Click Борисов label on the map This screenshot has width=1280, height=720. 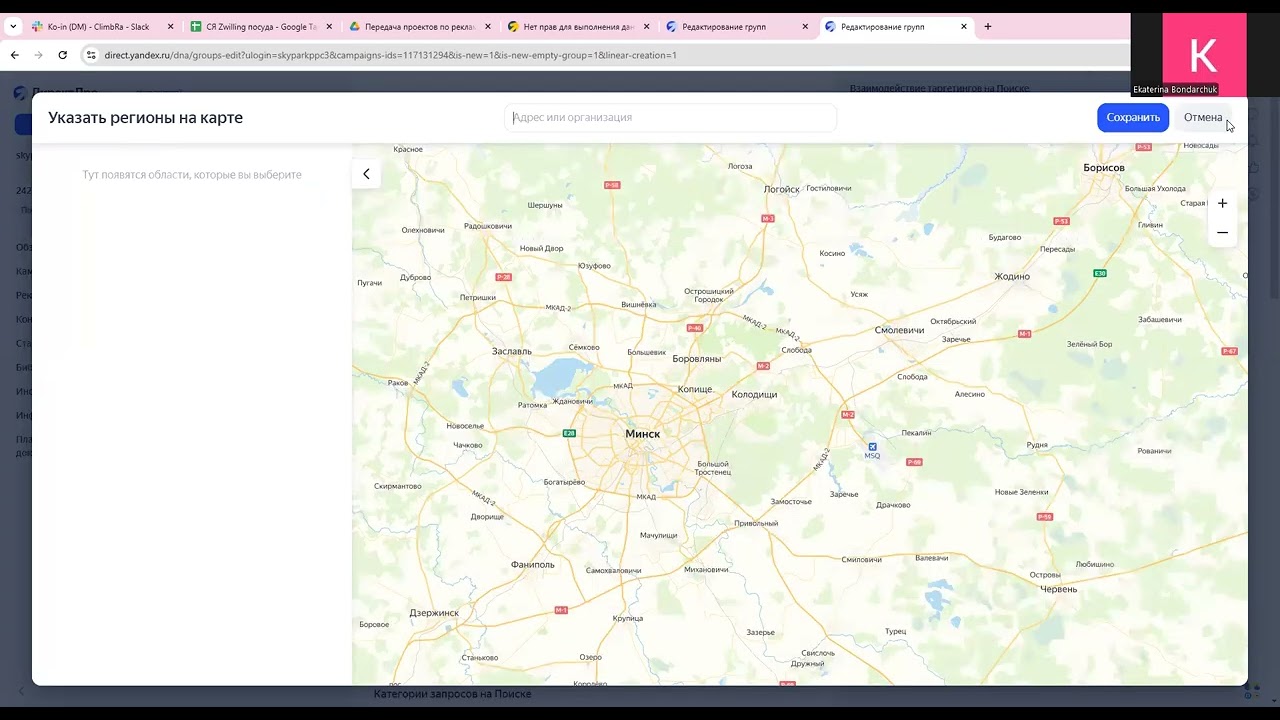1104,168
